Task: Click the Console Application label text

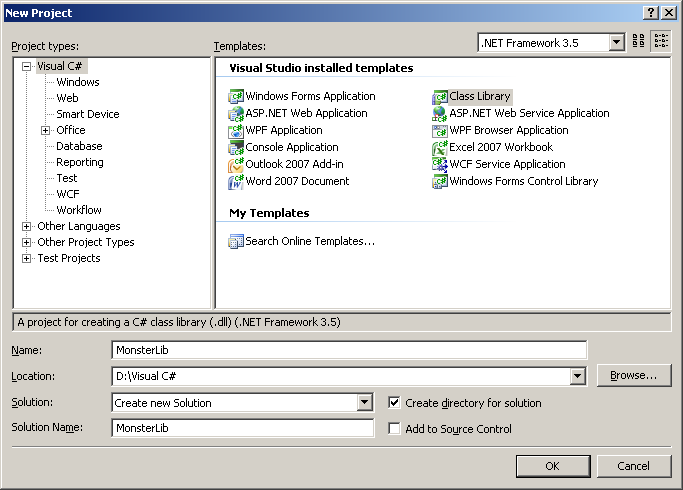Action: [x=292, y=147]
